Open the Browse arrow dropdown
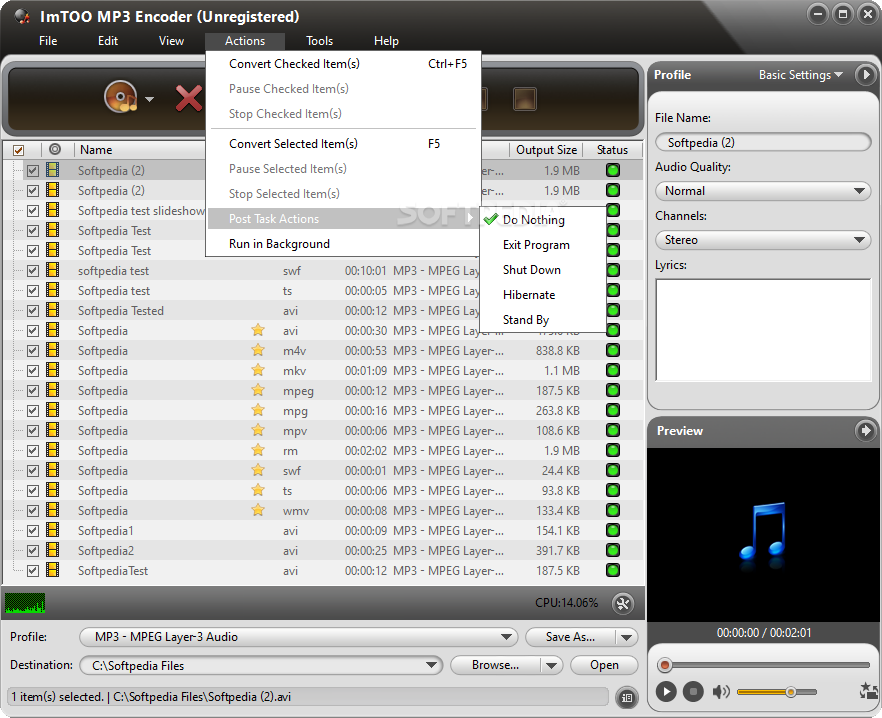Image resolution: width=882 pixels, height=718 pixels. [x=551, y=666]
